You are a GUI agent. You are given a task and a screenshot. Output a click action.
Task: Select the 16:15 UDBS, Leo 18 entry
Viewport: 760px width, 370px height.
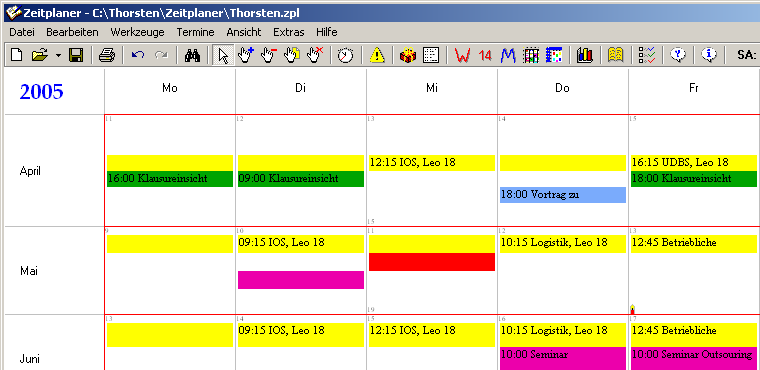point(694,163)
